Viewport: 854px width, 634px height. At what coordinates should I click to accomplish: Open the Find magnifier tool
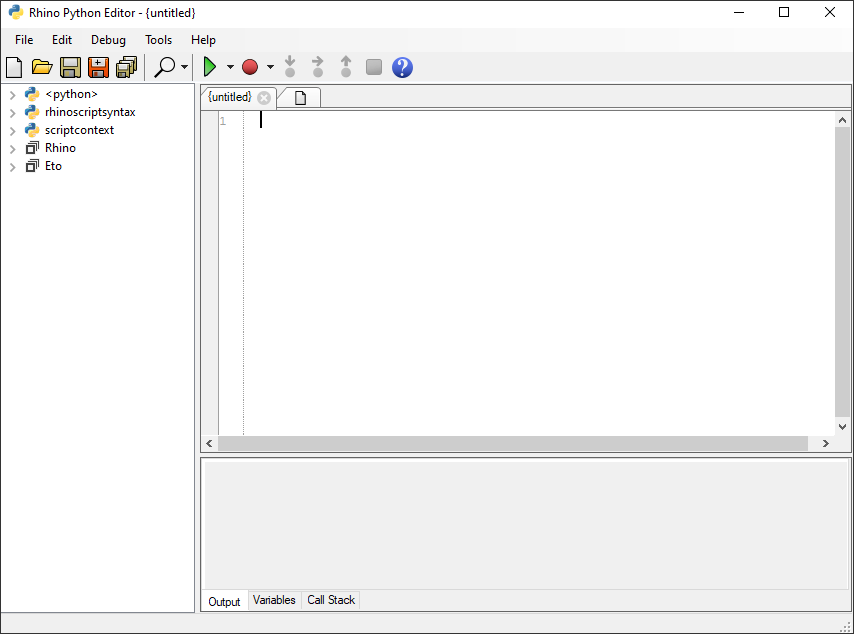165,68
